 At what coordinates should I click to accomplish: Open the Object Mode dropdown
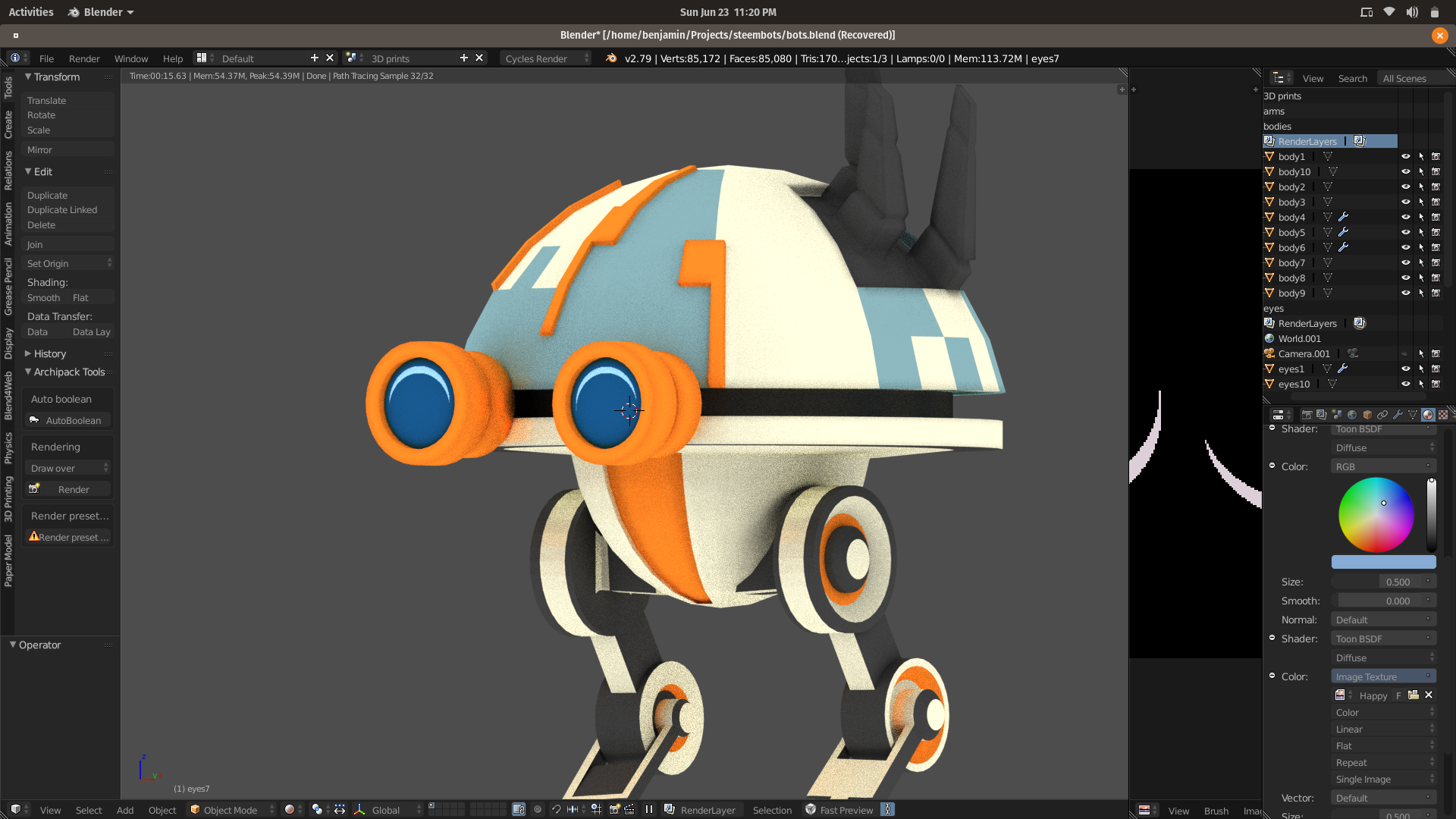tap(232, 810)
